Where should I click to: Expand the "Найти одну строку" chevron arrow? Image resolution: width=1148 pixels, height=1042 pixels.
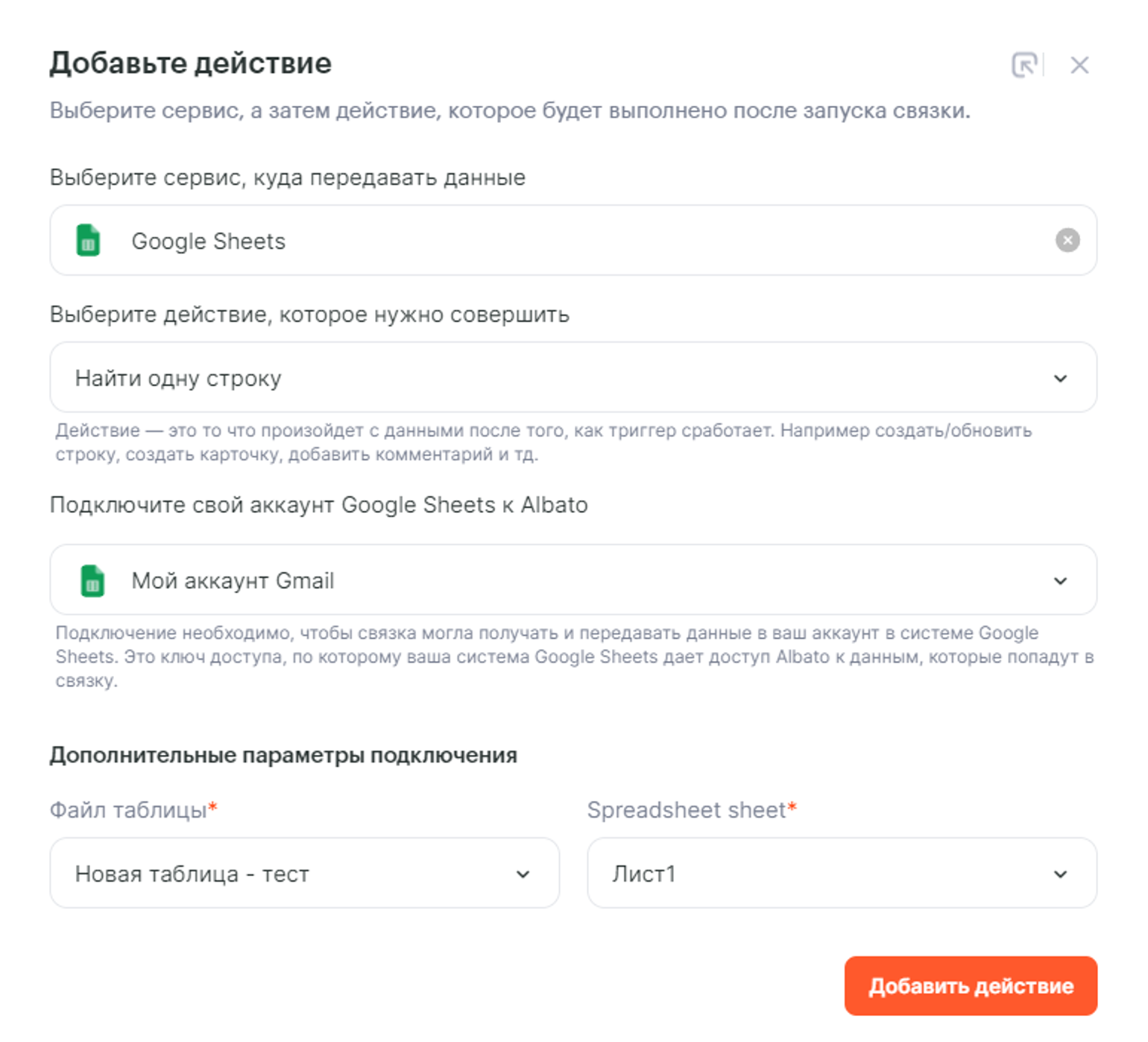[1060, 379]
